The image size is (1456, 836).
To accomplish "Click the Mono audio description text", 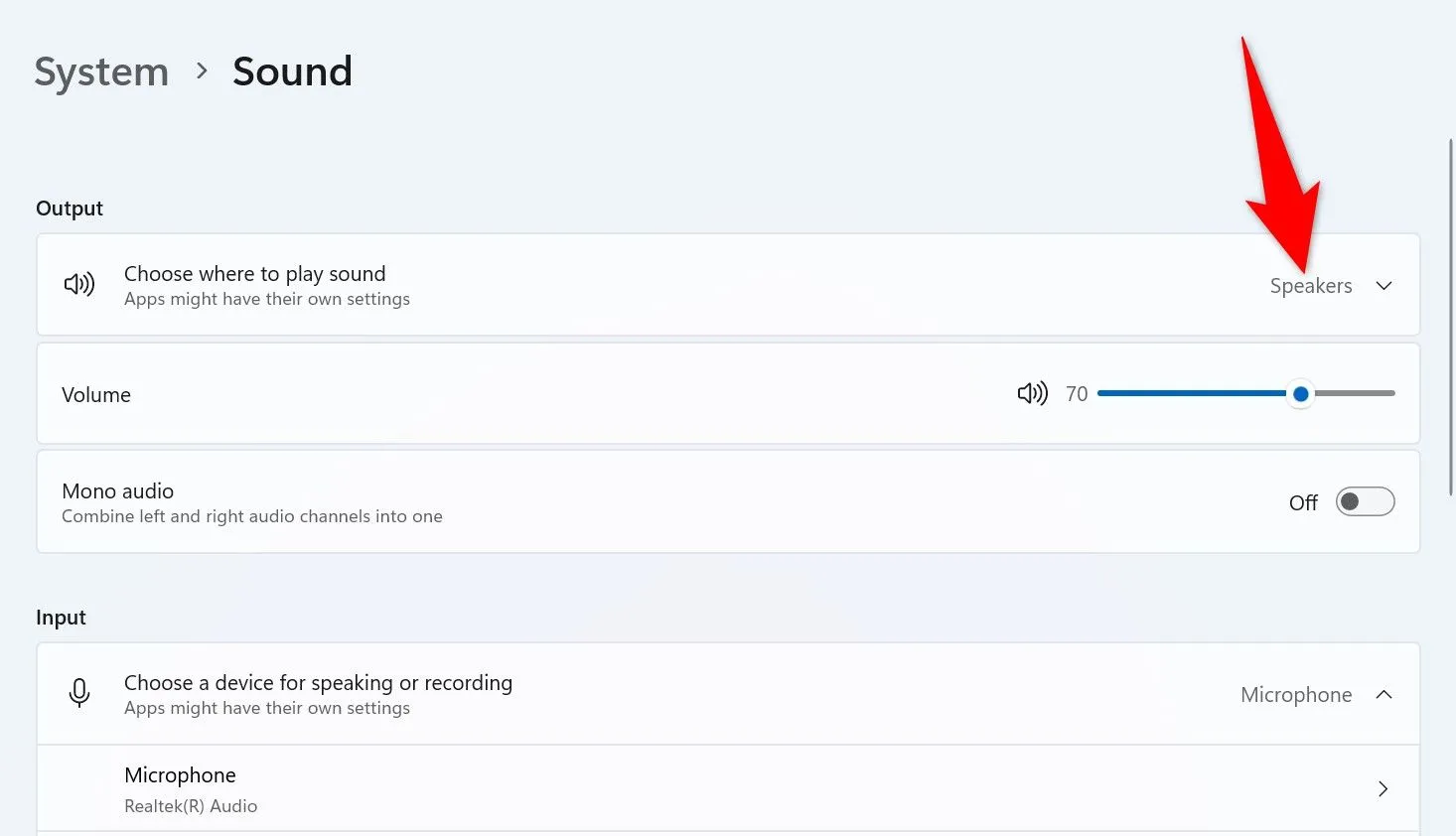I will tap(252, 516).
